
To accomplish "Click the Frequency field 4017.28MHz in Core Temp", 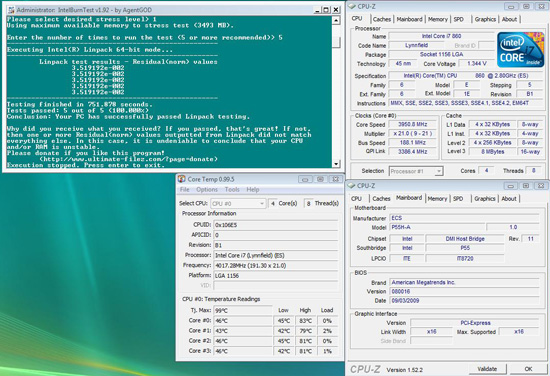I will click(x=276, y=266).
